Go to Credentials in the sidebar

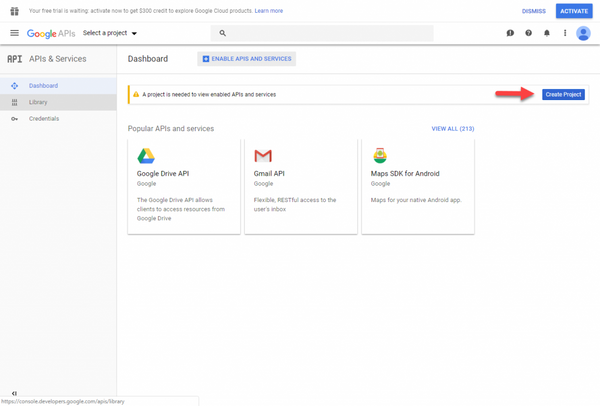(44, 119)
